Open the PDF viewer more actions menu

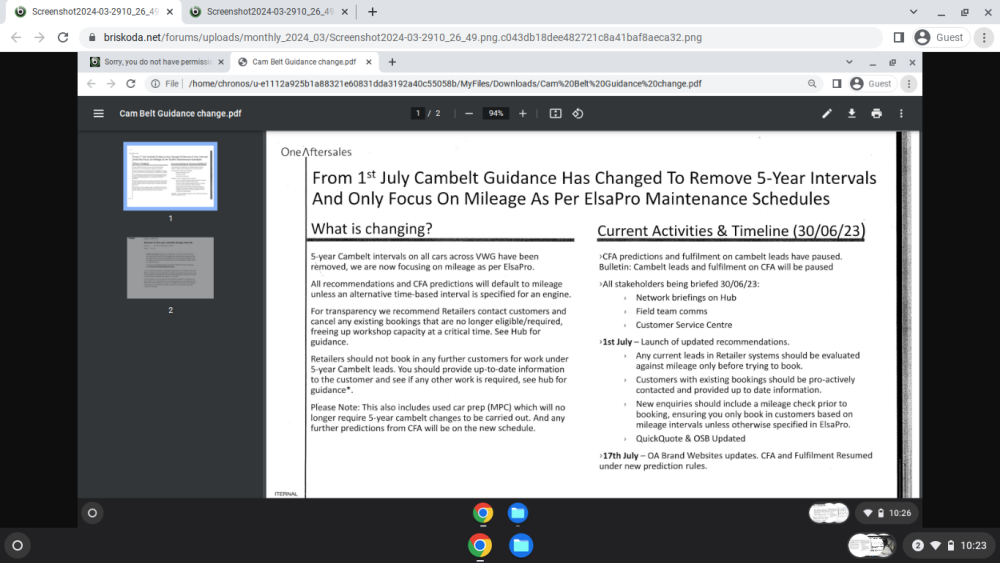click(901, 113)
